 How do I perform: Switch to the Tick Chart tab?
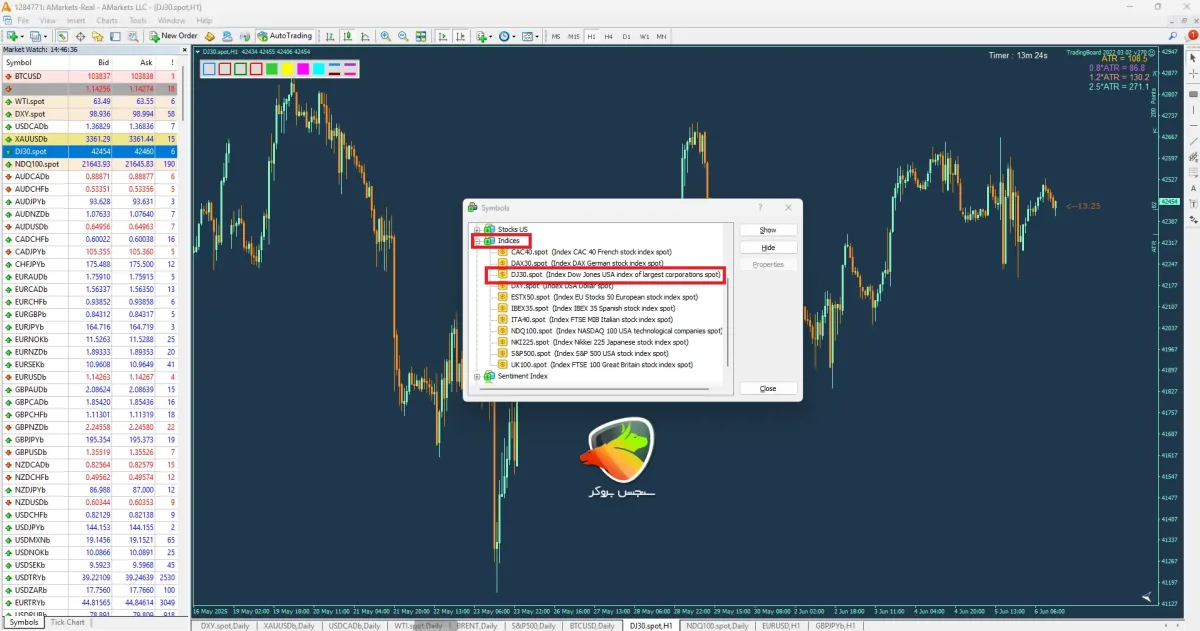click(67, 622)
